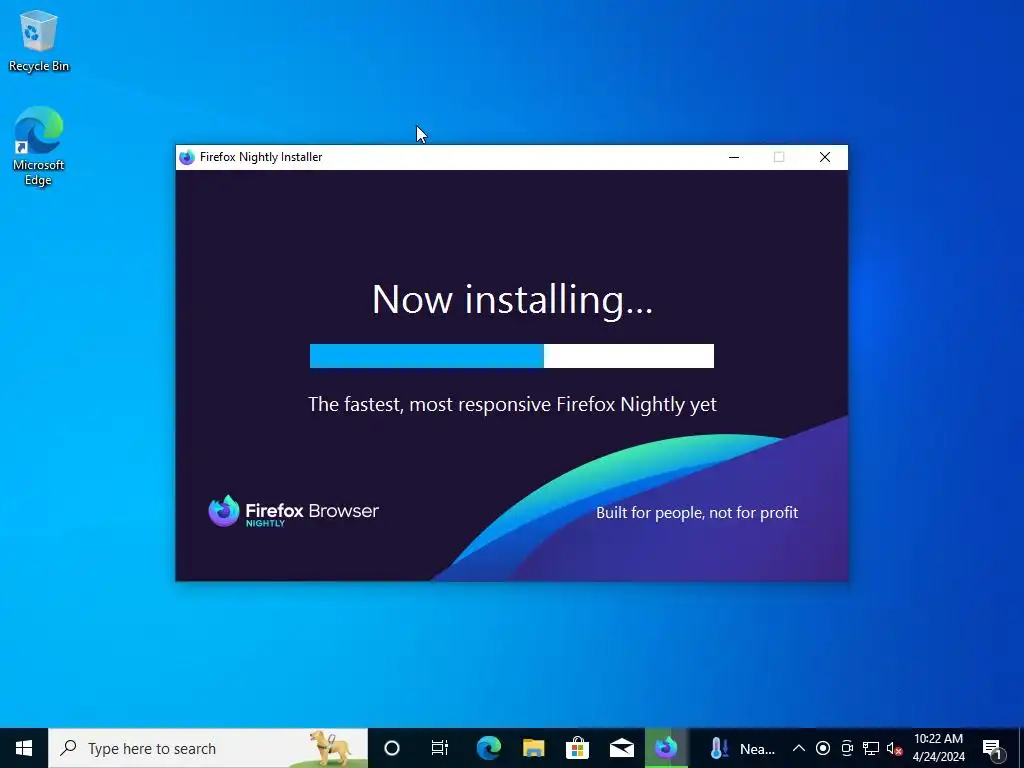This screenshot has width=1024, height=768.
Task: Click 'Built for people, not for profit' text
Action: tap(697, 513)
